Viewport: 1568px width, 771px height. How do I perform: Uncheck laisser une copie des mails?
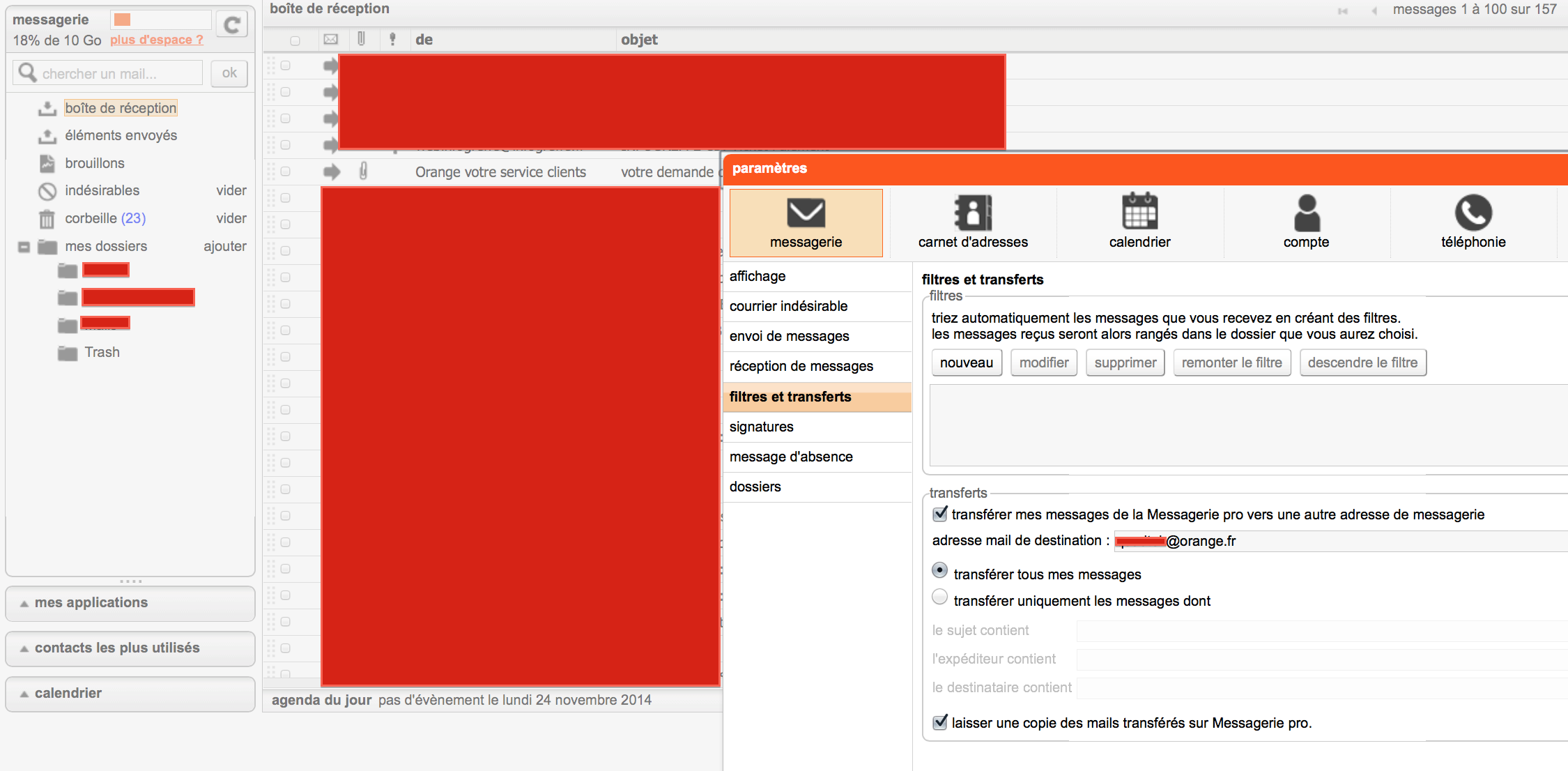(940, 722)
